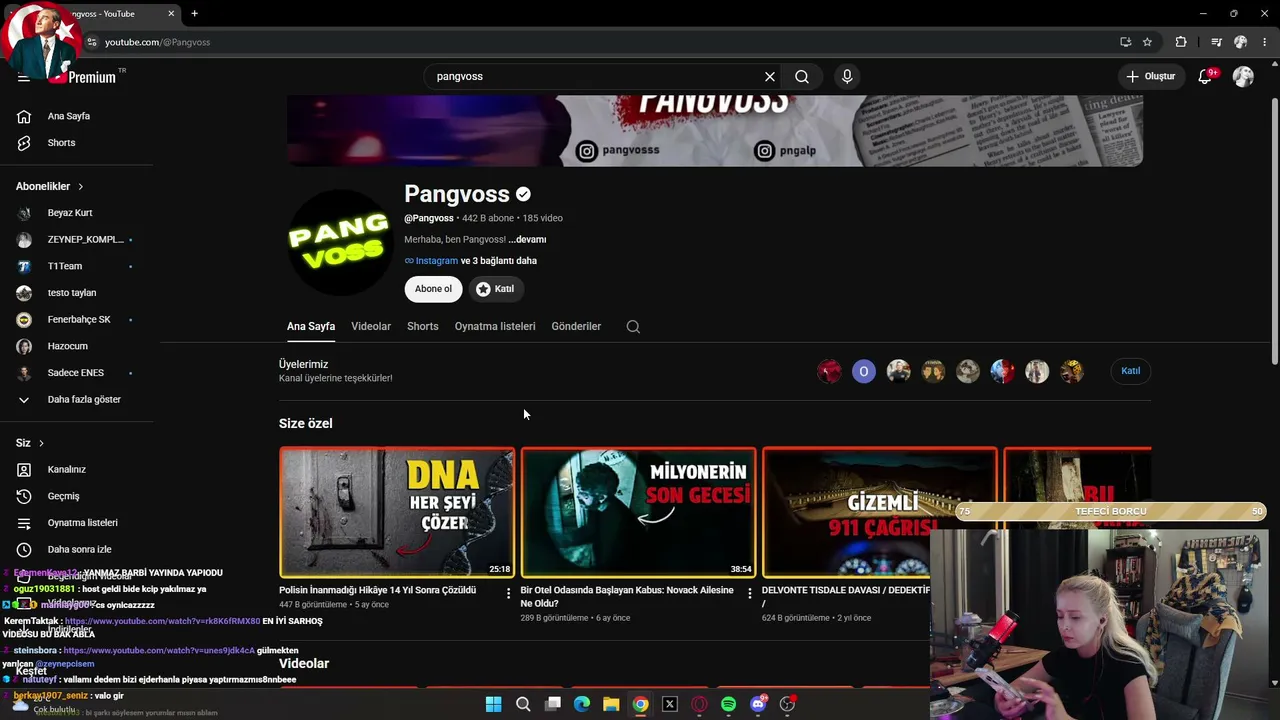
Task: Open 'Polisin İnanmadığı Hikâye' video title
Action: 378,590
